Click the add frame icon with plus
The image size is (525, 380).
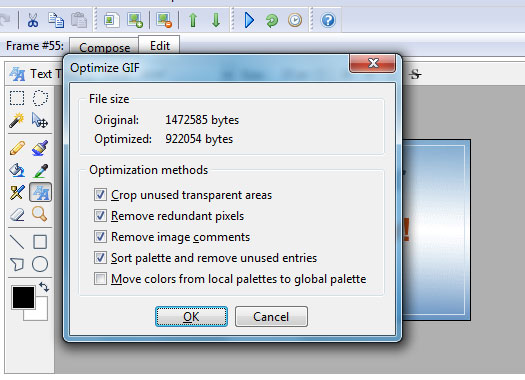(135, 20)
